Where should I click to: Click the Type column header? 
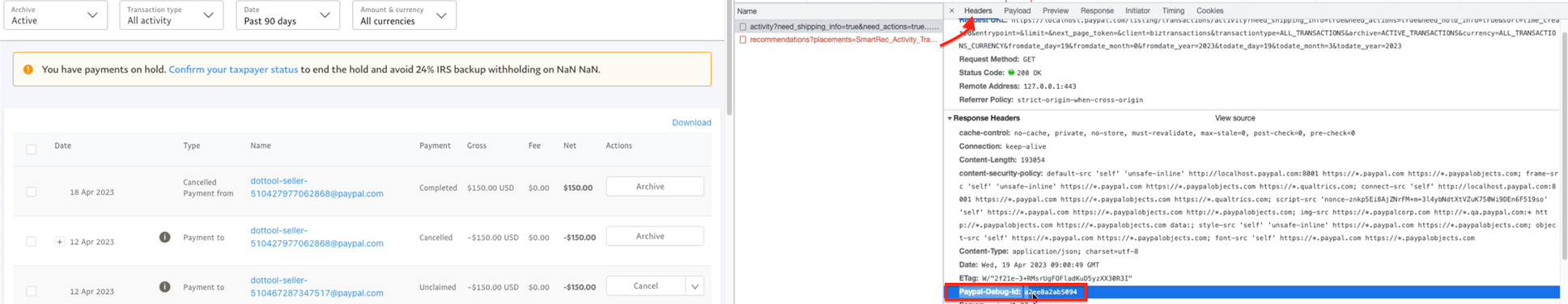click(x=192, y=146)
